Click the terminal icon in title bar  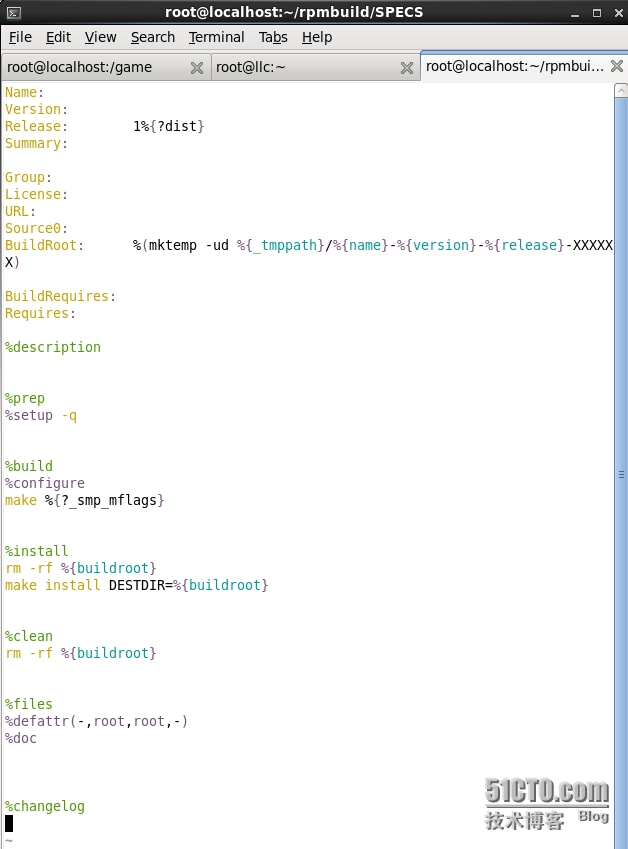(x=14, y=12)
